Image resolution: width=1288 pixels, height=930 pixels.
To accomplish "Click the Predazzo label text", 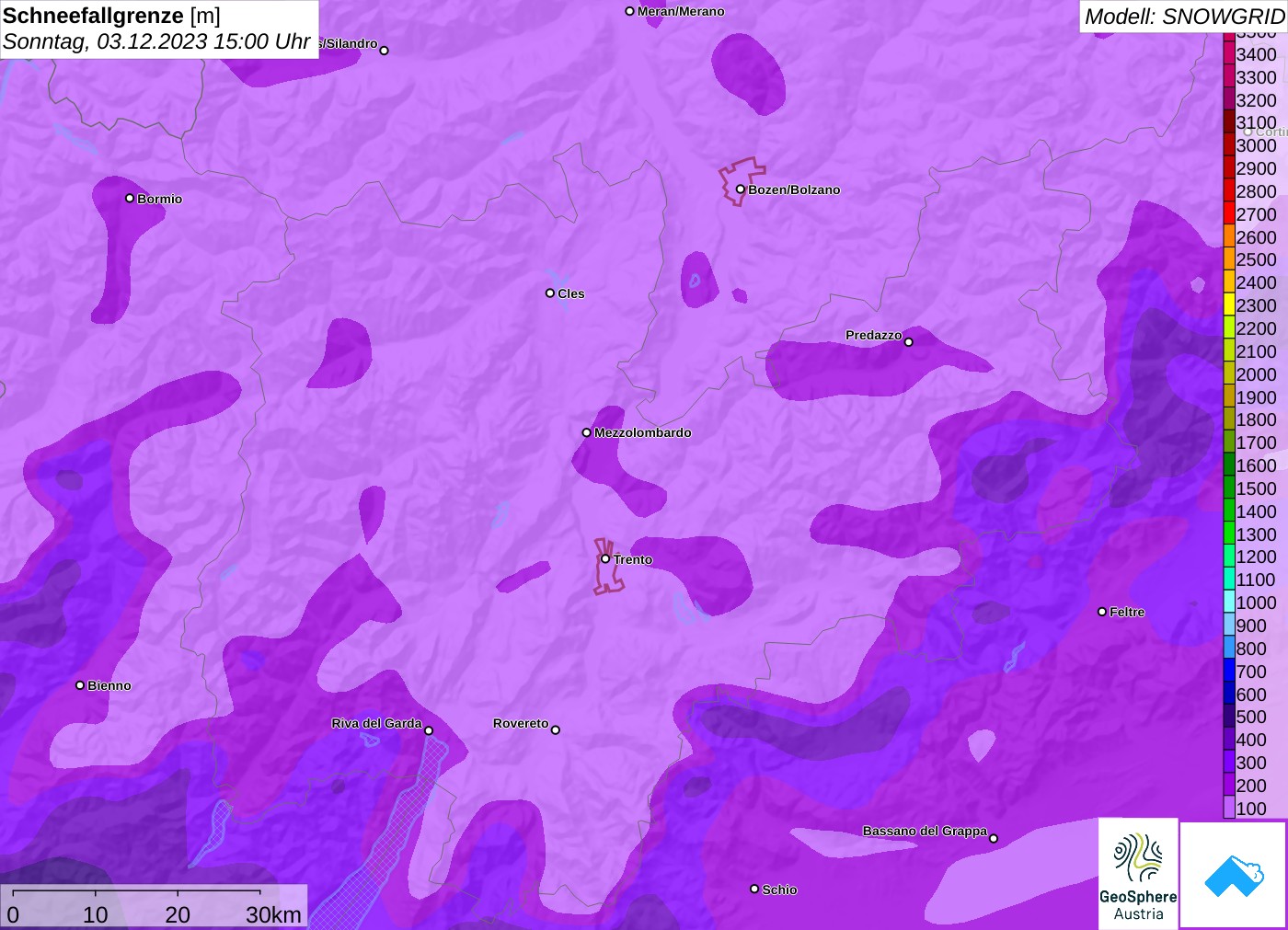I will [873, 335].
